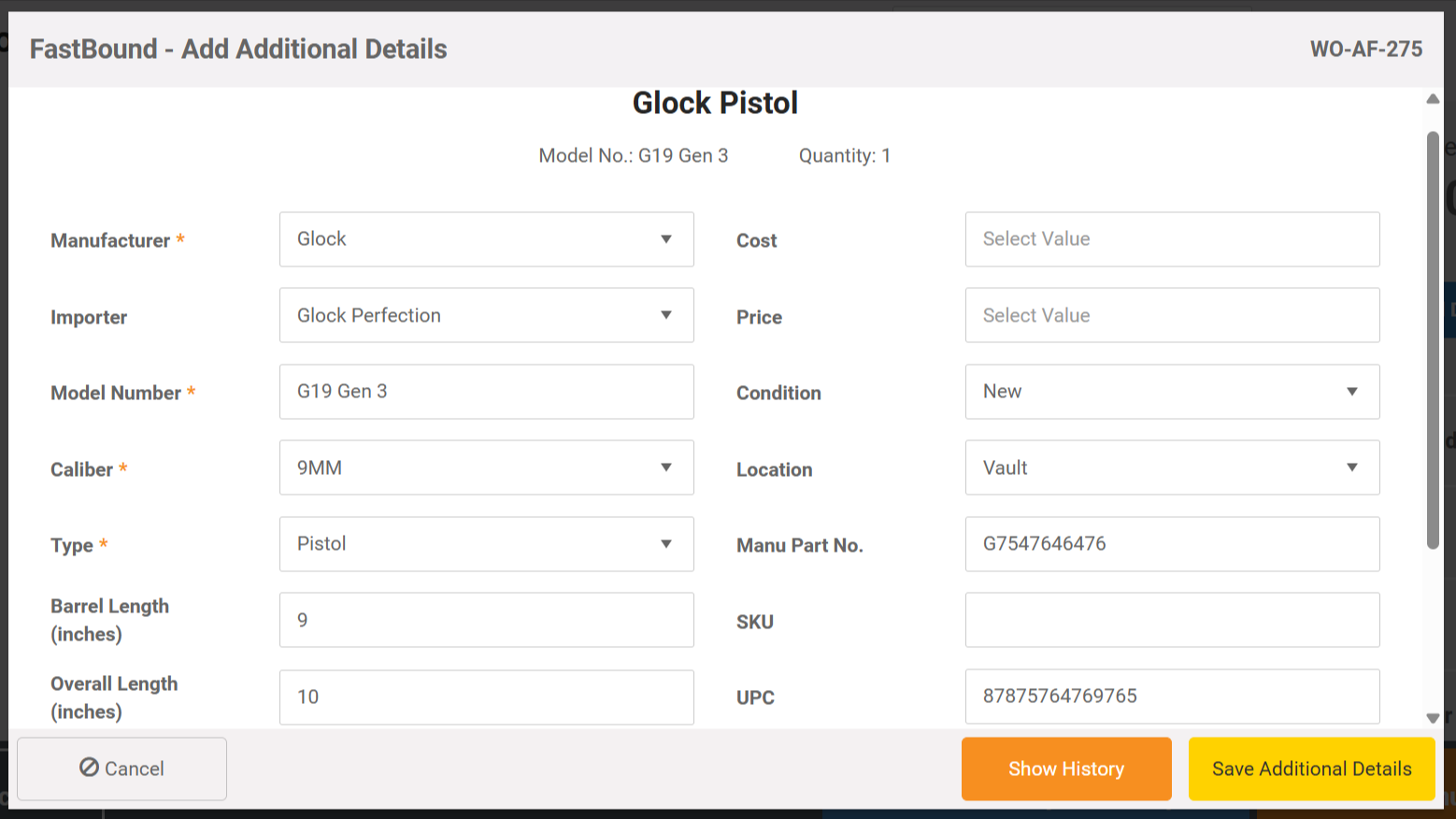1456x819 pixels.
Task: Click the WO-AF-275 work order label
Action: coord(1365,49)
